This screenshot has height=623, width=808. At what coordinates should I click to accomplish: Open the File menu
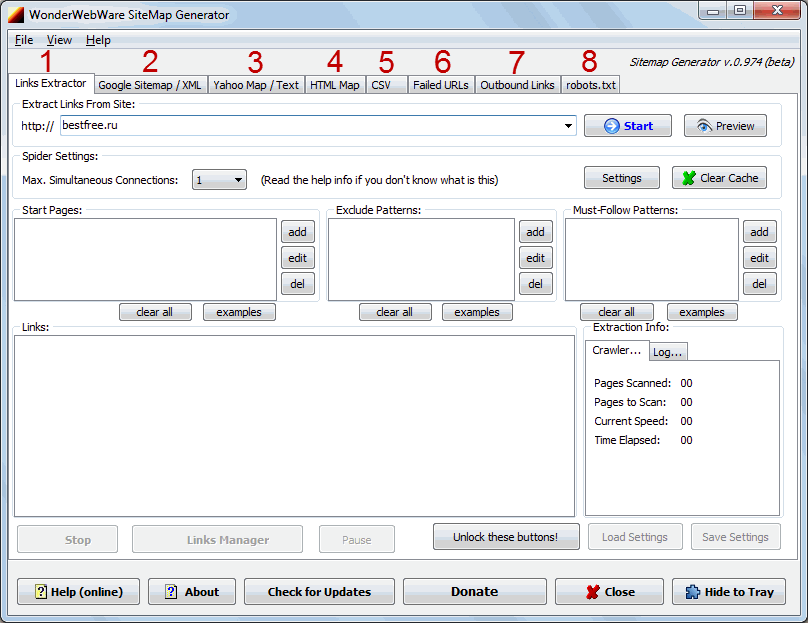[24, 40]
